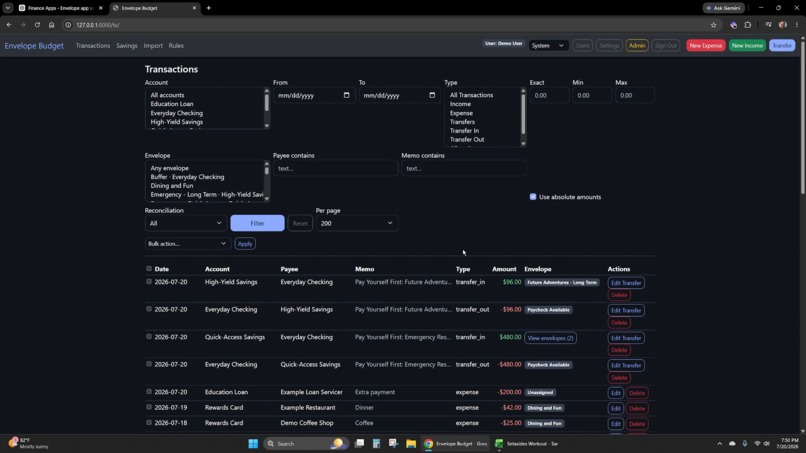Select Transfer Out in Type list
The width and height of the screenshot is (806, 453).
(x=467, y=139)
